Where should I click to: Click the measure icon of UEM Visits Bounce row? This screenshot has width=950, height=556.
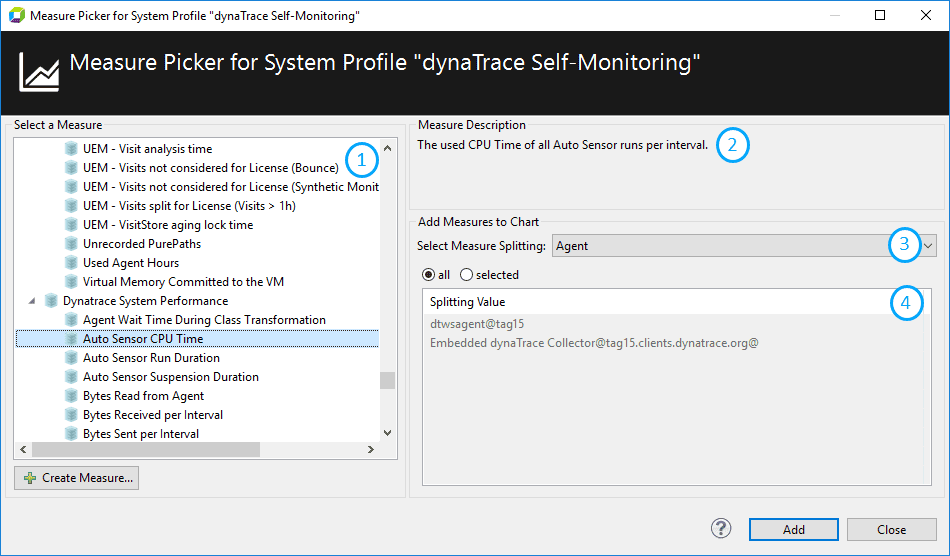point(71,168)
